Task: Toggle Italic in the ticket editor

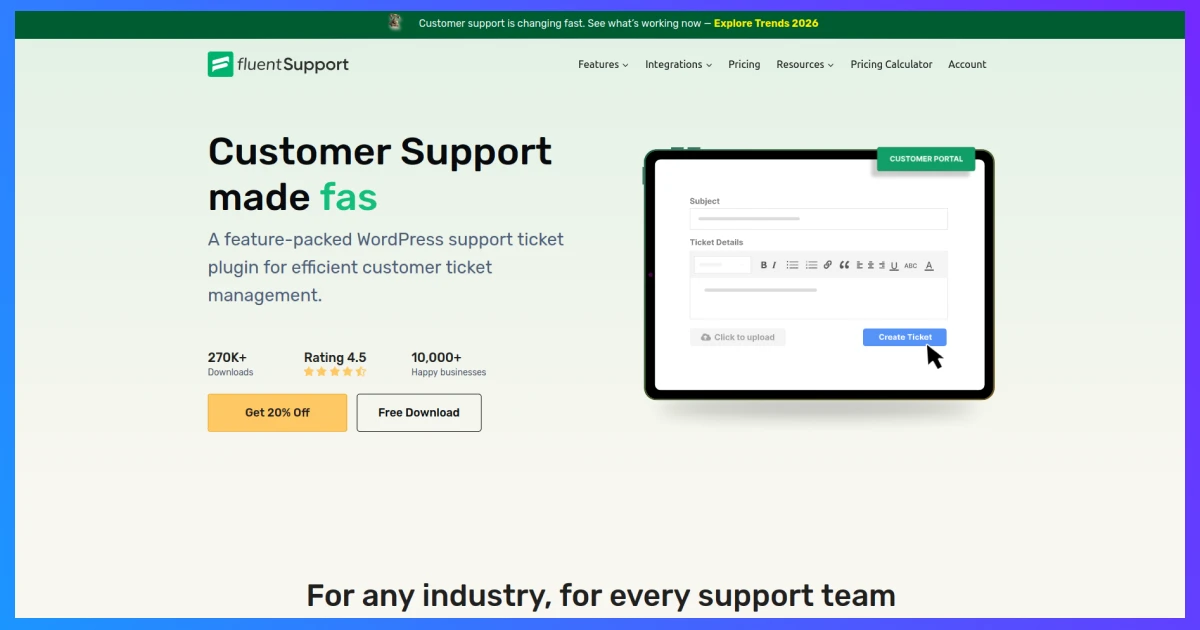Action: coord(774,265)
